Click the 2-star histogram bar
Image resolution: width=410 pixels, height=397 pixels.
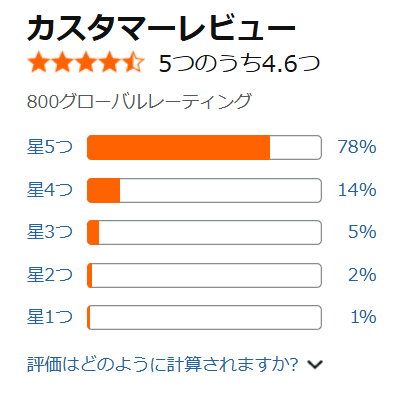pos(204,275)
